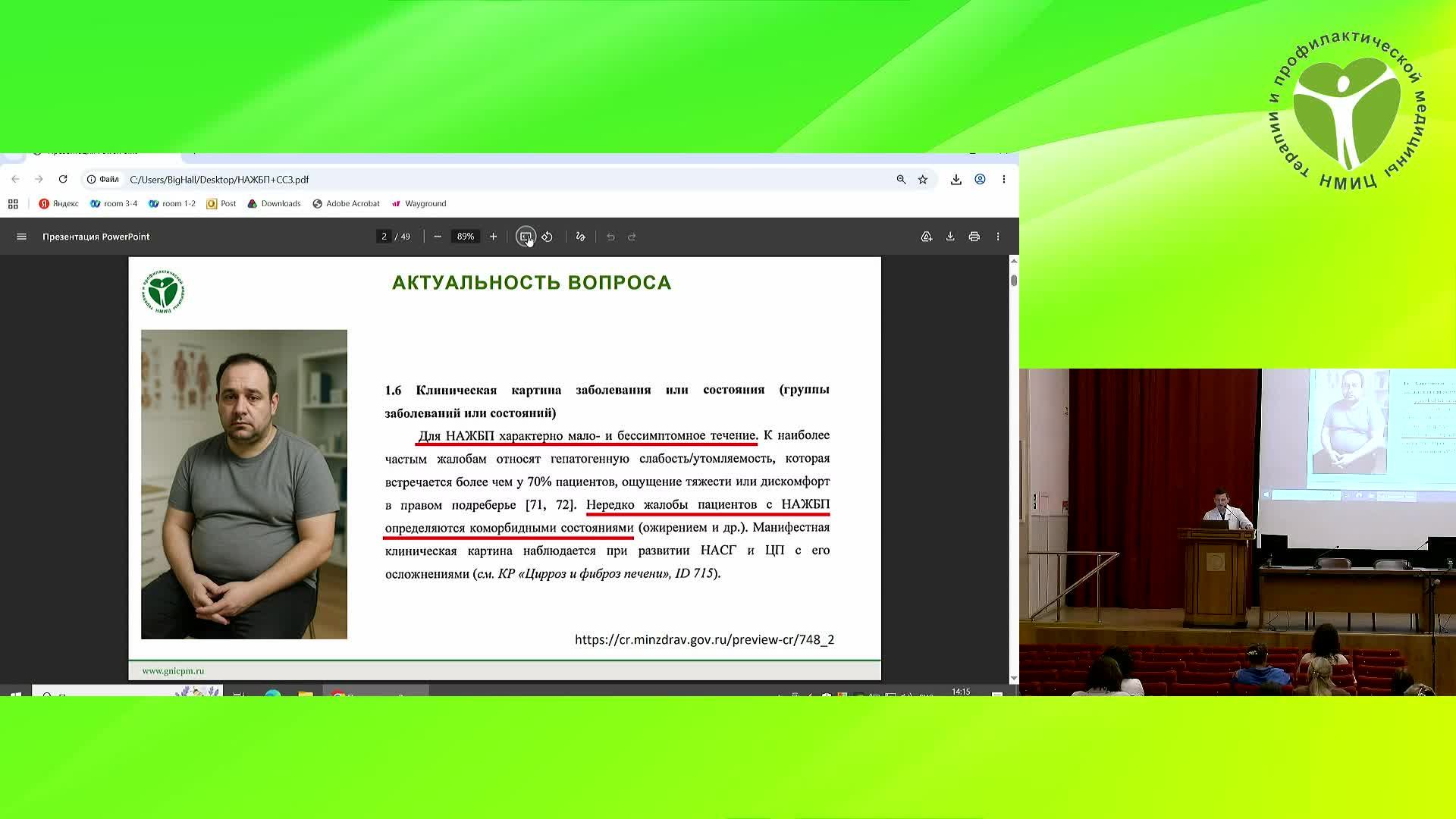Open the Chrome three-dot menu
The height and width of the screenshot is (819, 1456).
[1004, 180]
